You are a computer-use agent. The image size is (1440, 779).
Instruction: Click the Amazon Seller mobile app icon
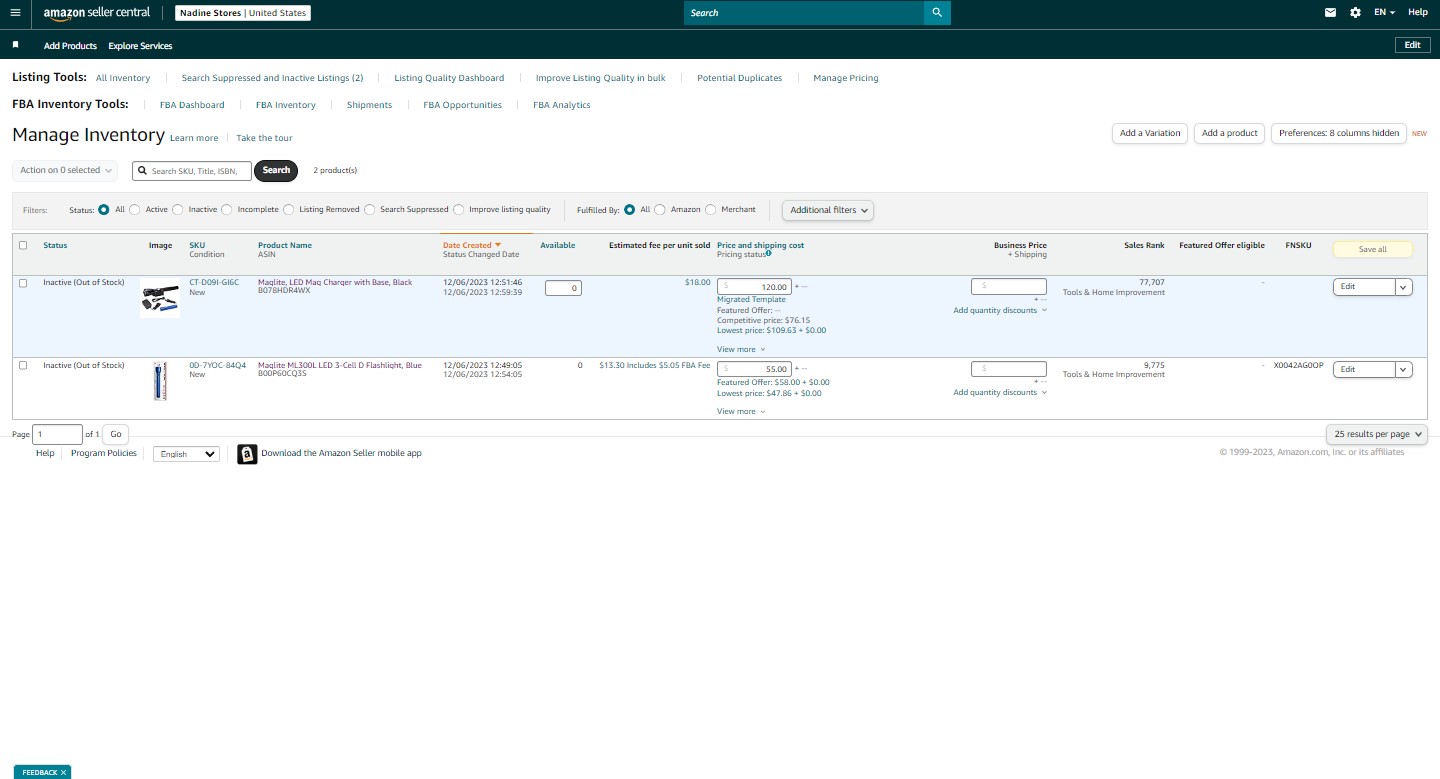point(247,454)
